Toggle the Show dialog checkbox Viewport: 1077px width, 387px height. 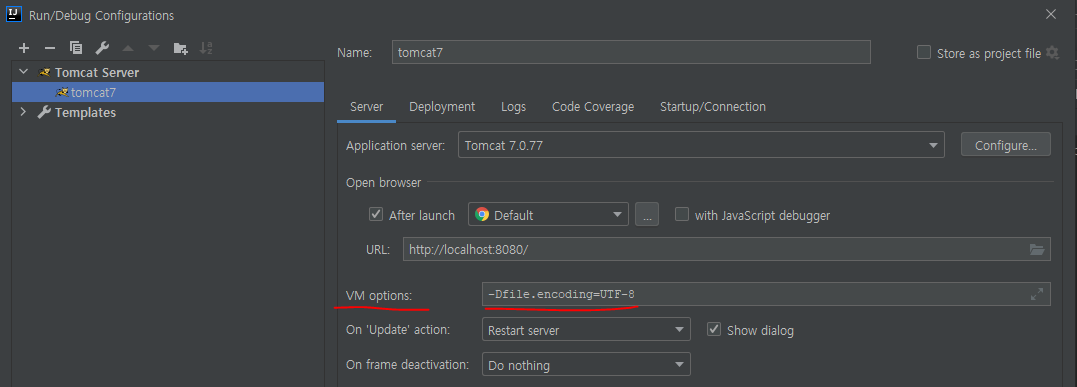tap(714, 329)
